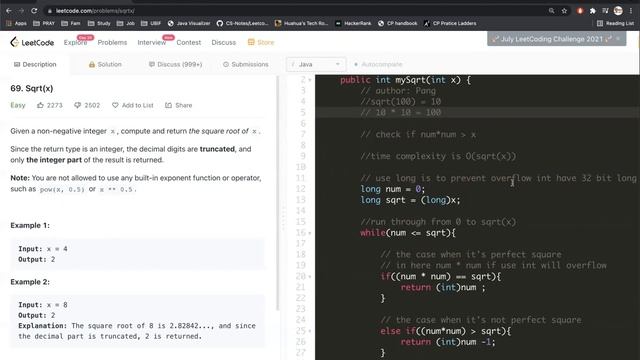640x360 pixels.
Task: Click the problem title 69. Sqrt(x)
Action: pyautogui.click(x=32, y=88)
